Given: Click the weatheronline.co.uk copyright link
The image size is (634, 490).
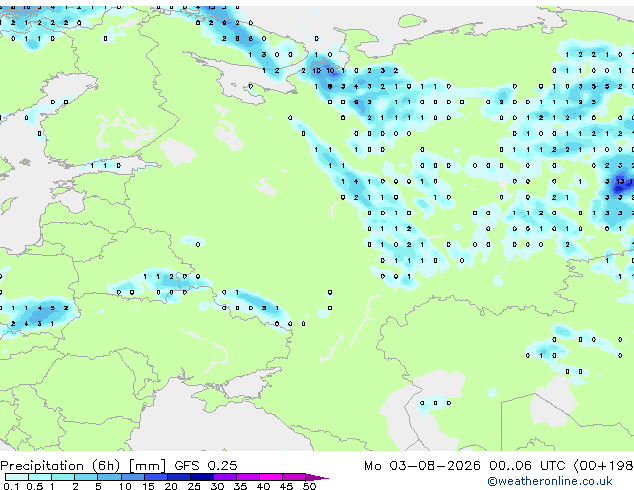Looking at the screenshot, I should click(550, 481).
